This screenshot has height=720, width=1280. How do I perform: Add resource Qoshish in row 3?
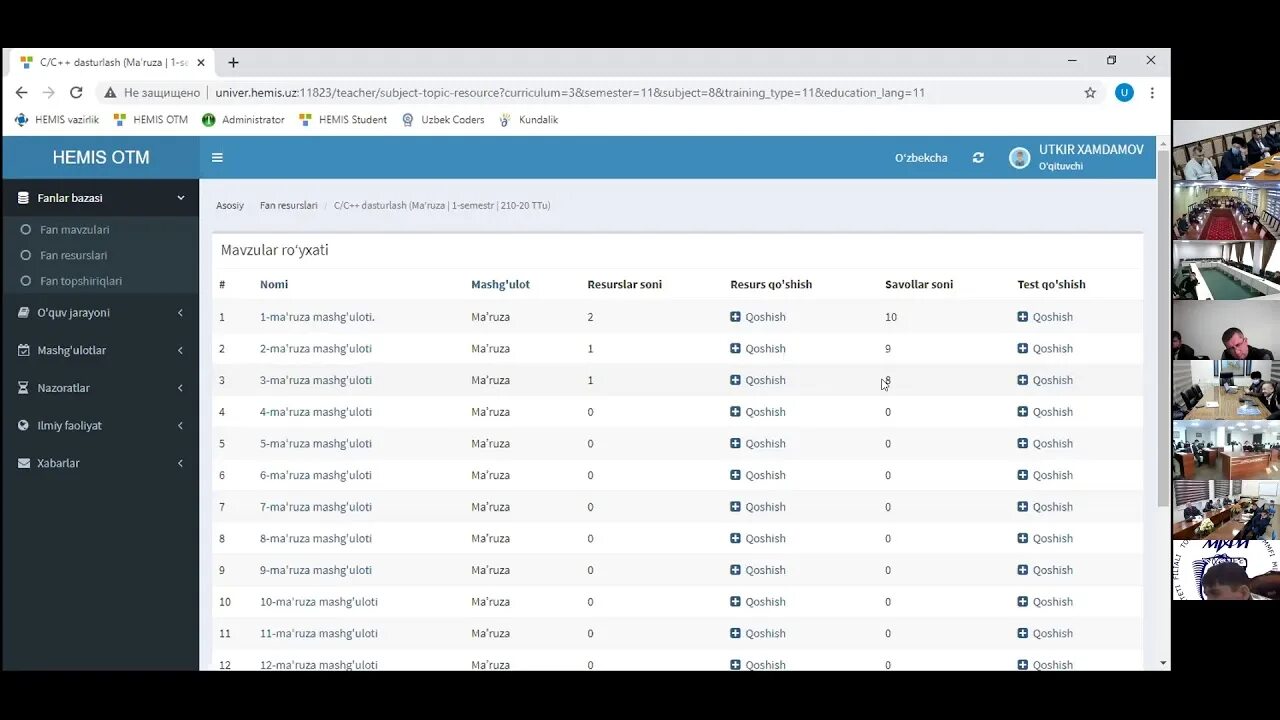point(758,380)
